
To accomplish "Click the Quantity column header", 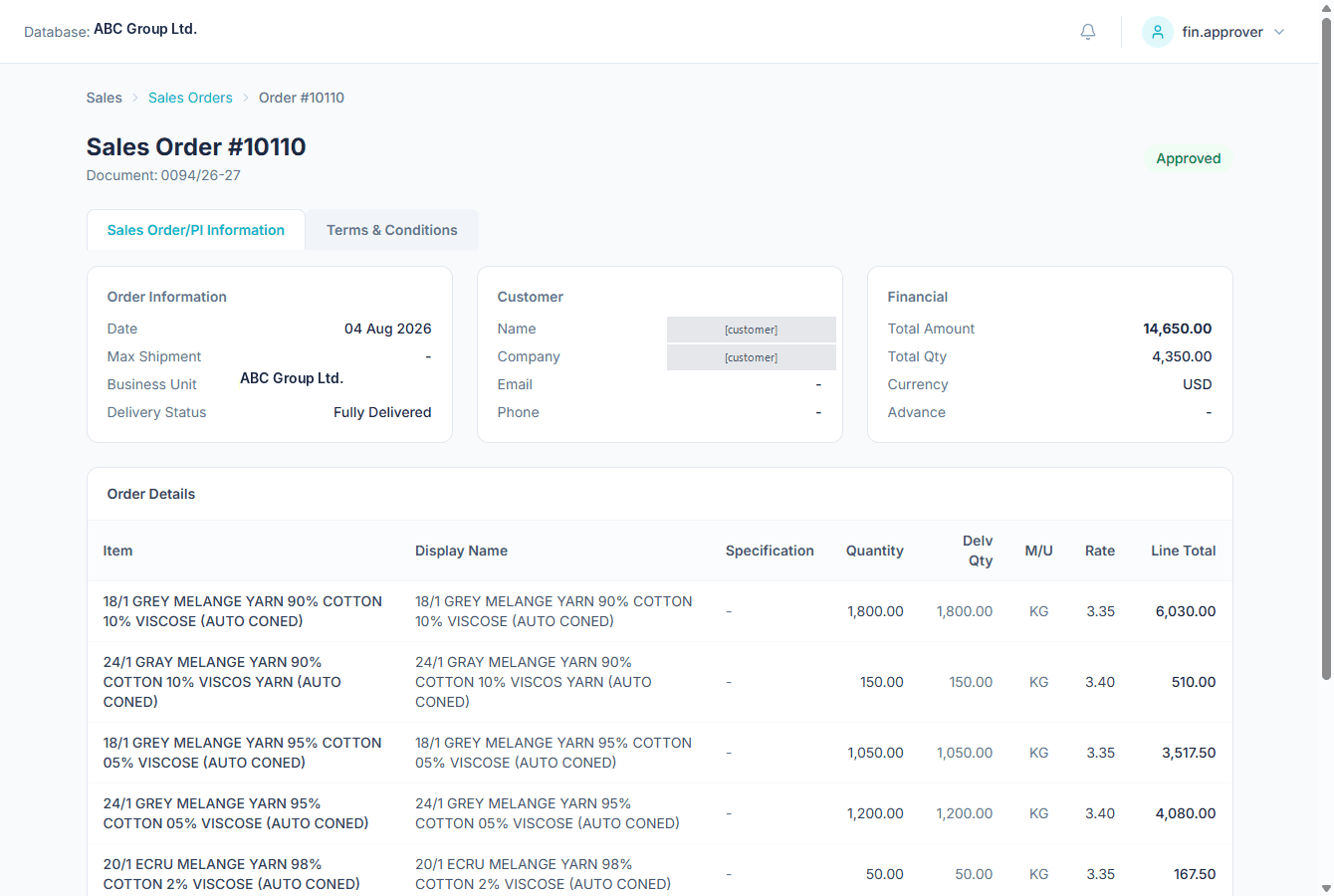I will point(875,551).
